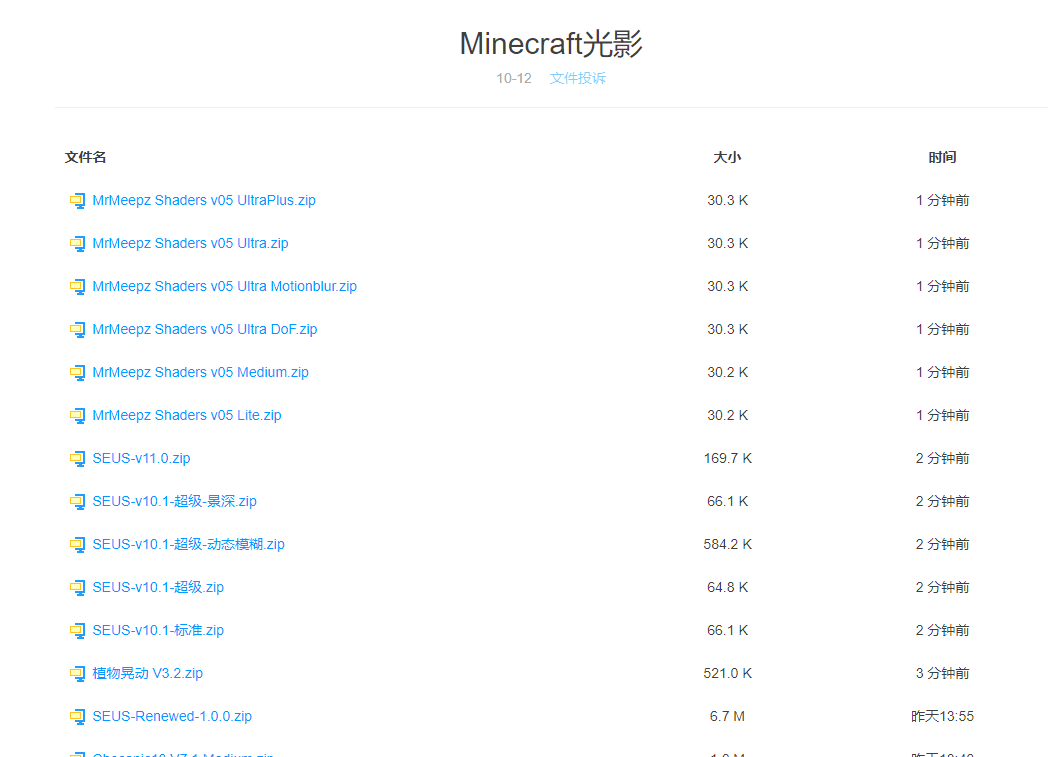Click the 584.2 K size value
The width and height of the screenshot is (1053, 757).
click(x=728, y=544)
